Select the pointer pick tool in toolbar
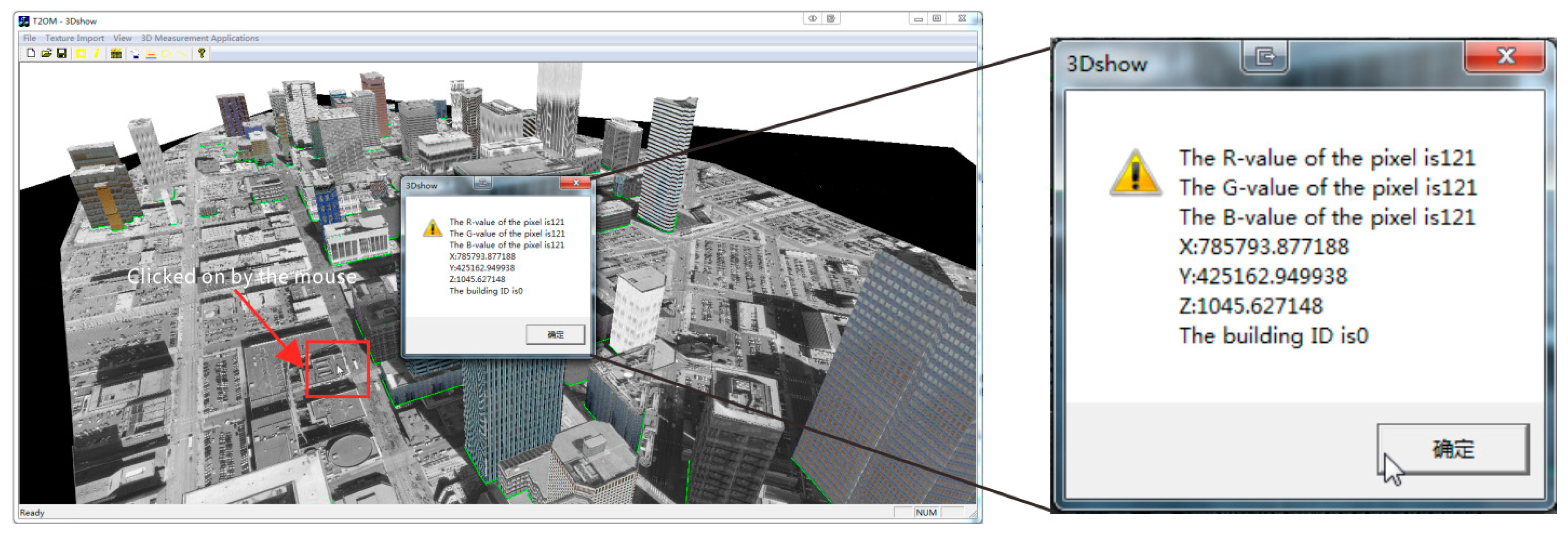This screenshot has width=1568, height=534. (135, 53)
